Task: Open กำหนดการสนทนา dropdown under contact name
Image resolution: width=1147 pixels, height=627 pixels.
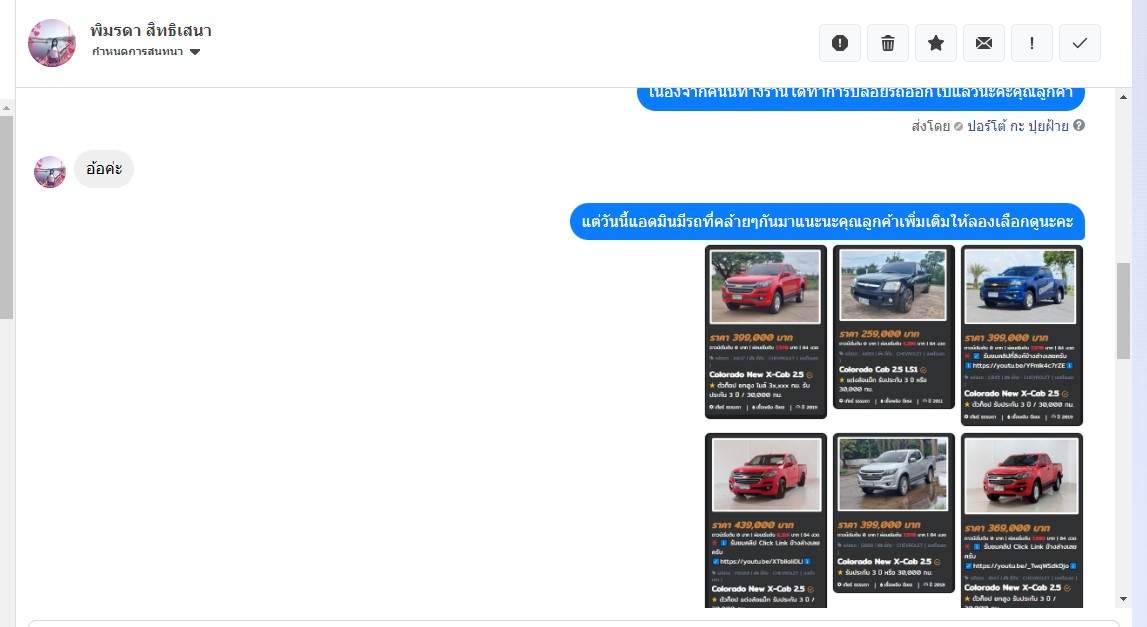Action: [146, 52]
